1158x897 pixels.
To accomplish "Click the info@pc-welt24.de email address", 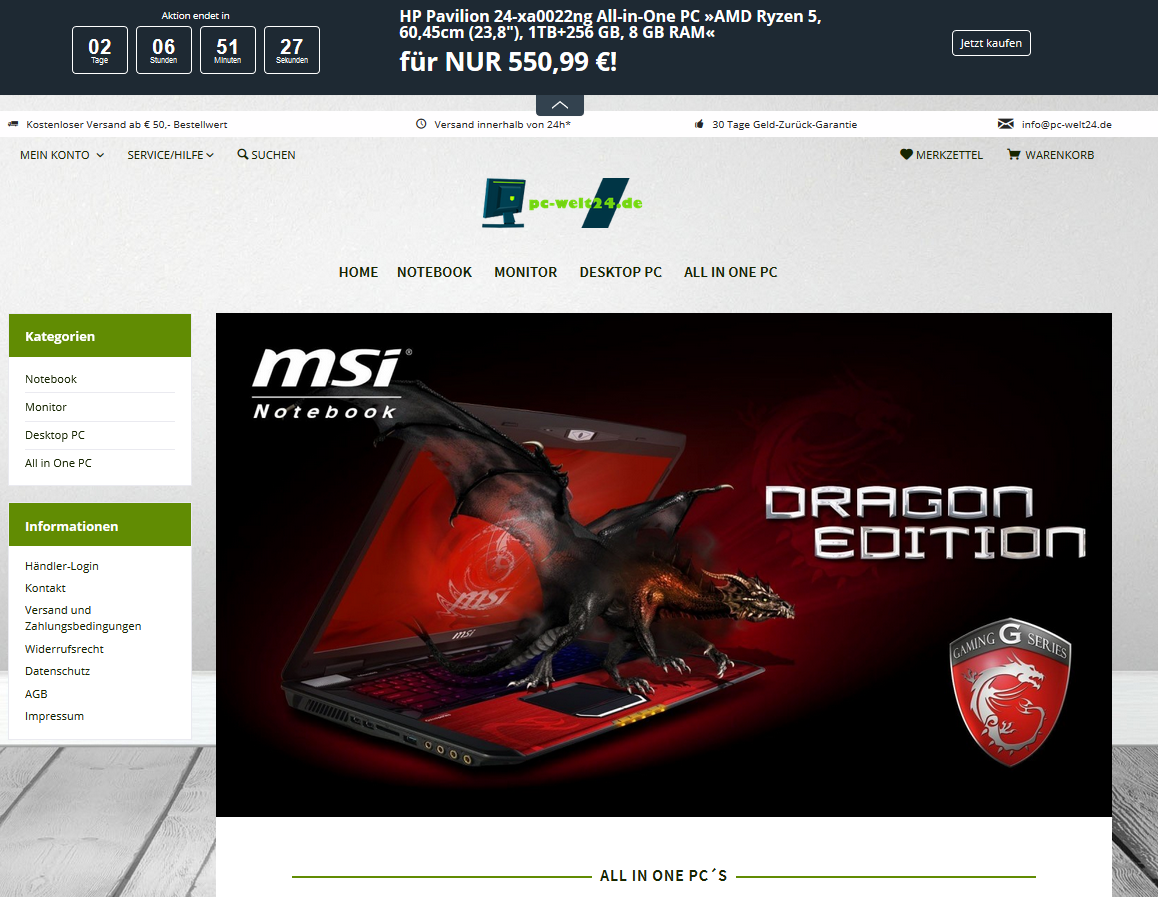I will pyautogui.click(x=1066, y=124).
